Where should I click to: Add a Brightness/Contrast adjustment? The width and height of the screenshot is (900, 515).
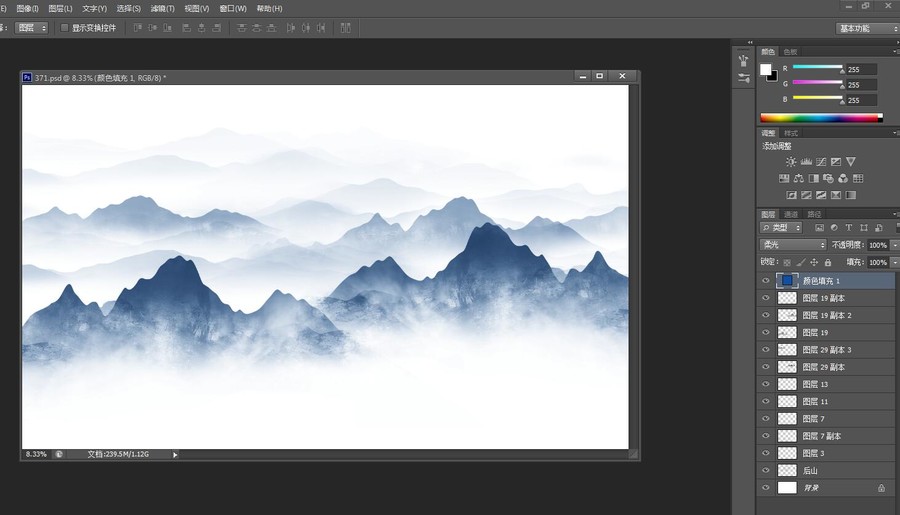(x=791, y=162)
